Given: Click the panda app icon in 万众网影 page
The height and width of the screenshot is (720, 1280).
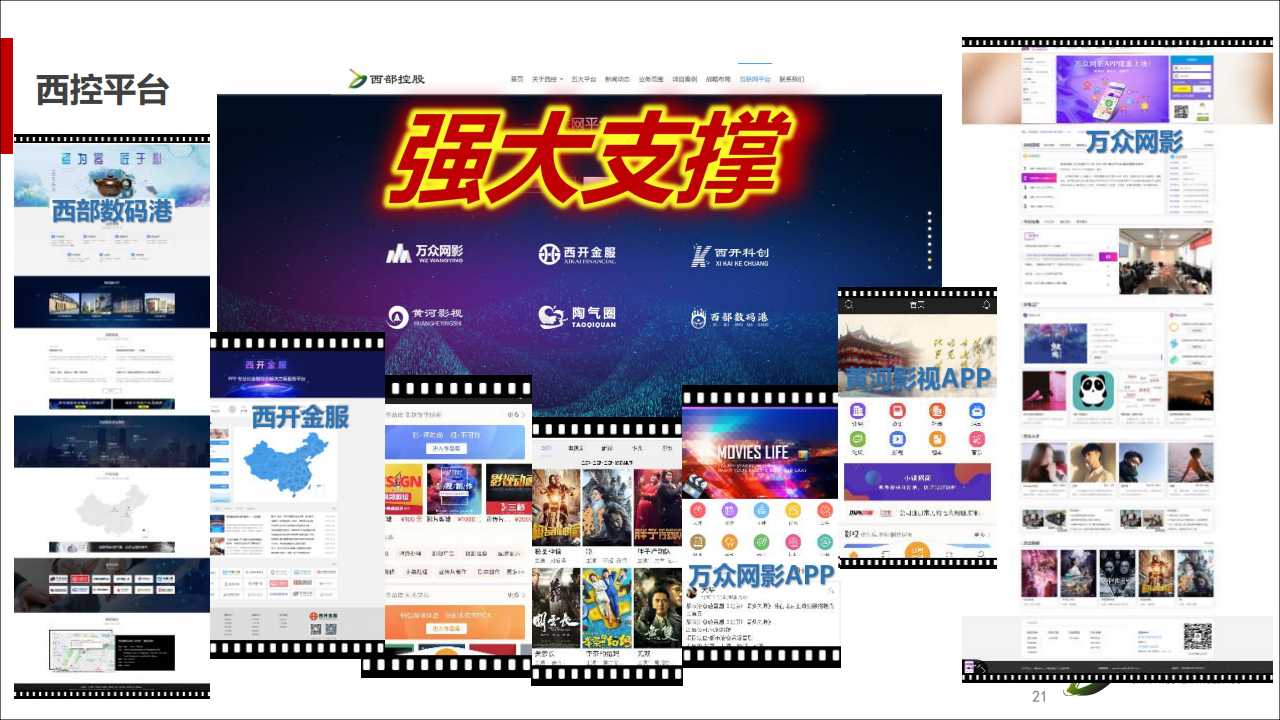Looking at the screenshot, I should coord(1093,391).
